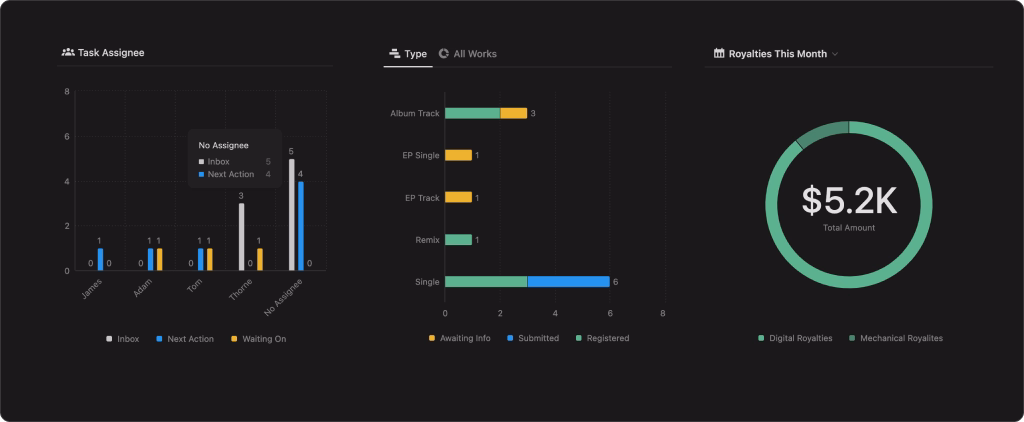The width and height of the screenshot is (1024, 422).
Task: Click the Single axis label
Action: click(x=427, y=282)
